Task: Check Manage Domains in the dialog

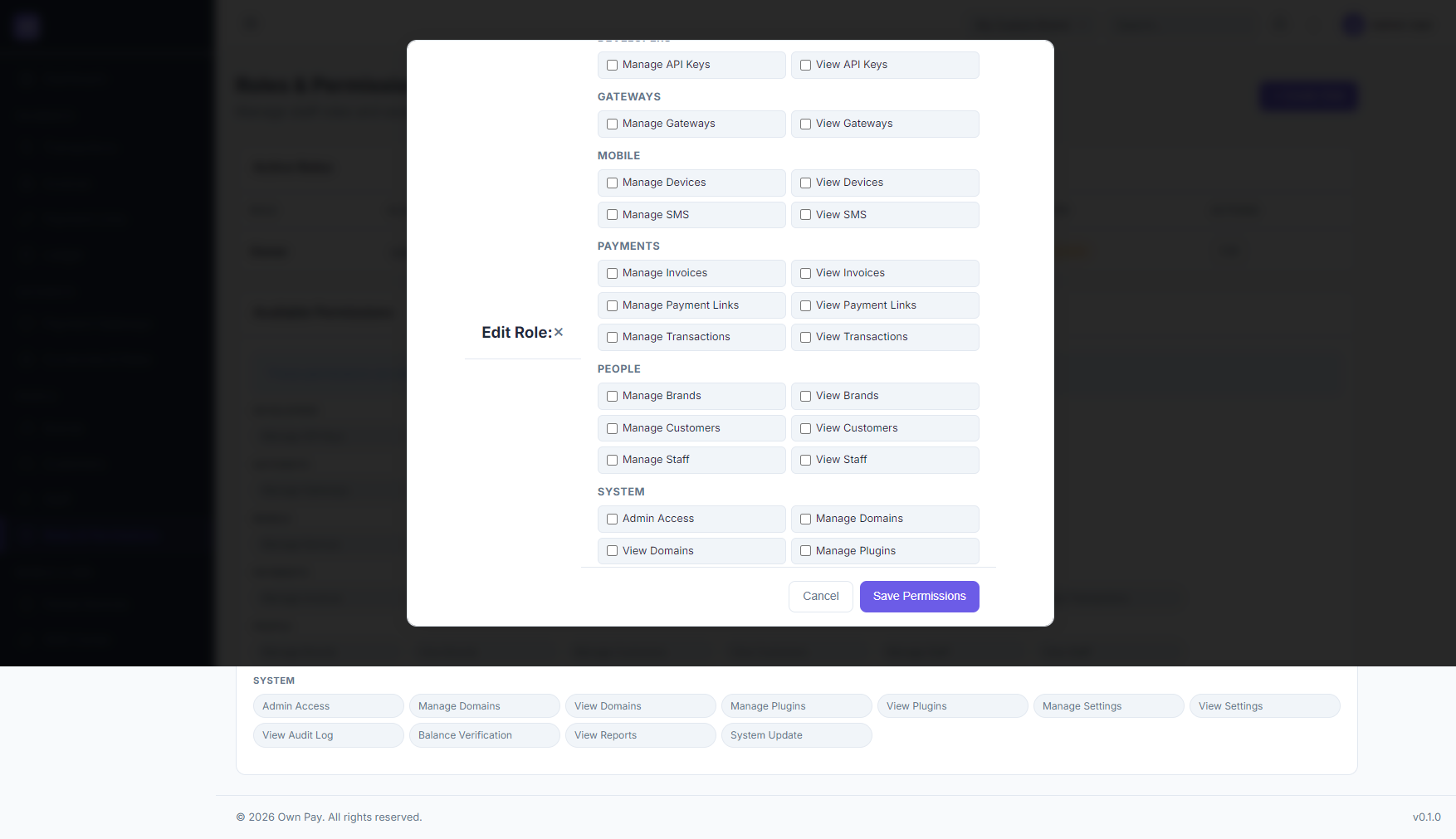Action: [x=805, y=519]
